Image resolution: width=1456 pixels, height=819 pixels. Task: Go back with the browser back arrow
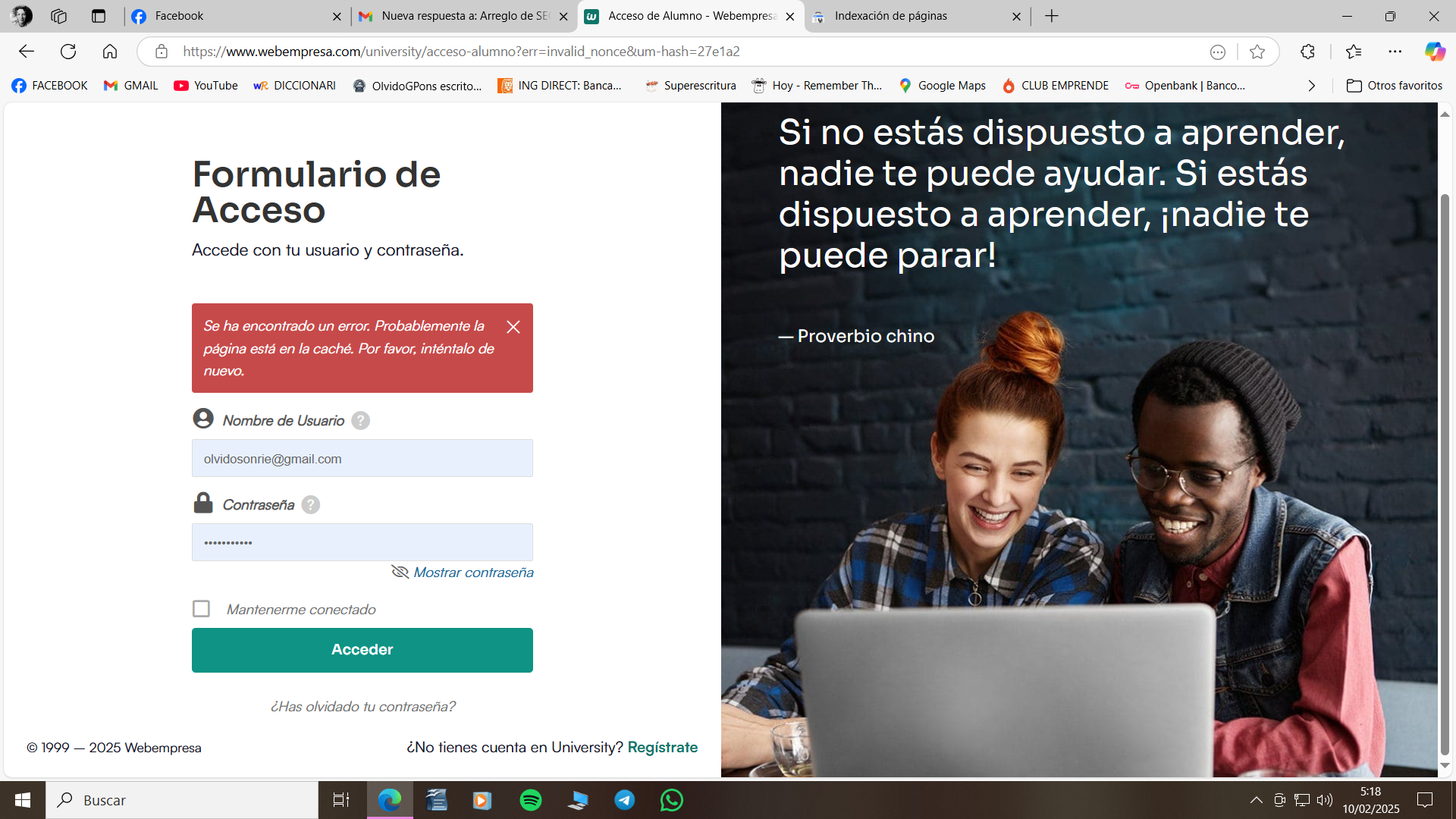(x=27, y=52)
